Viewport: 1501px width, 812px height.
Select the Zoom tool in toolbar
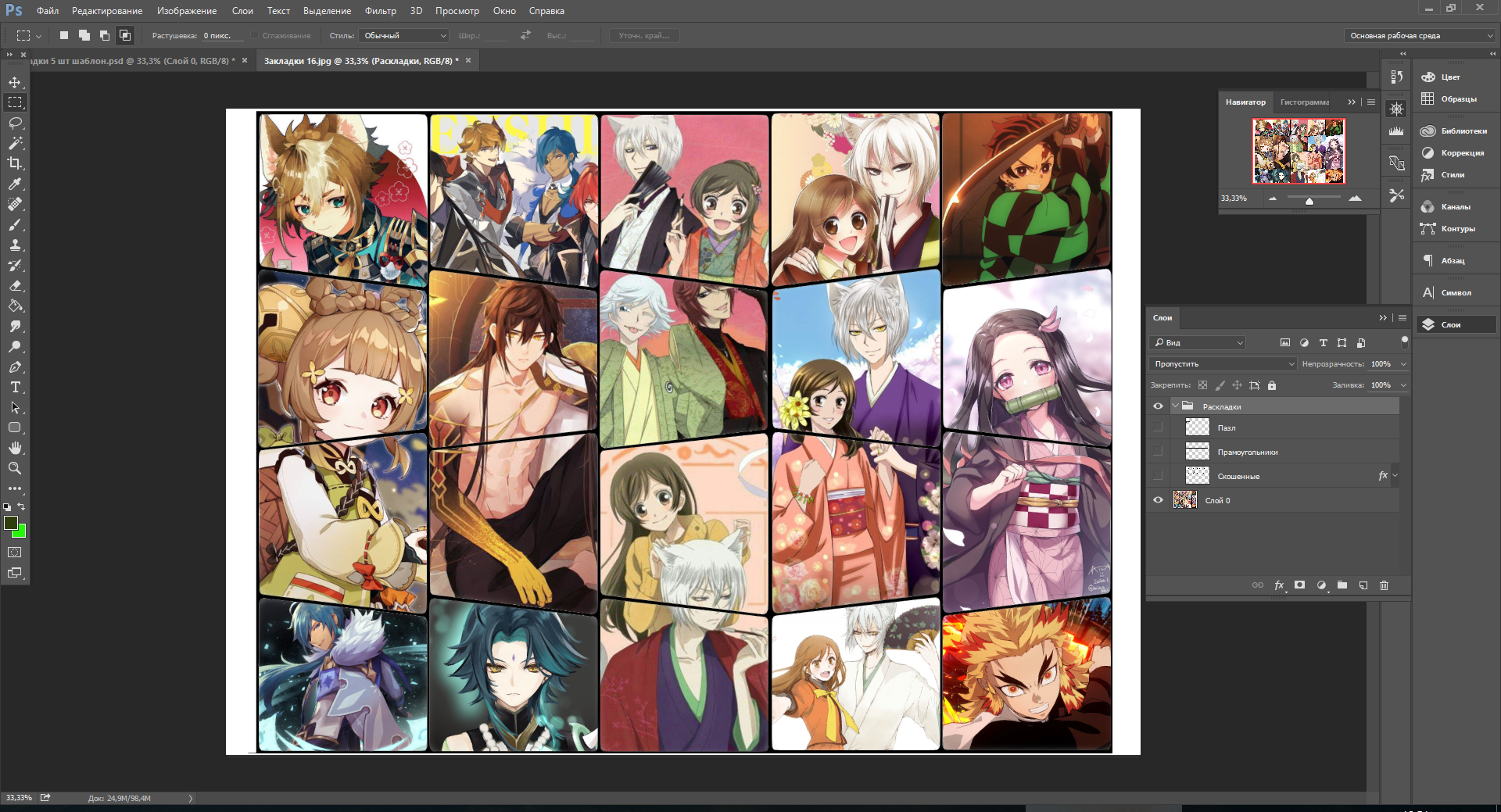[15, 468]
